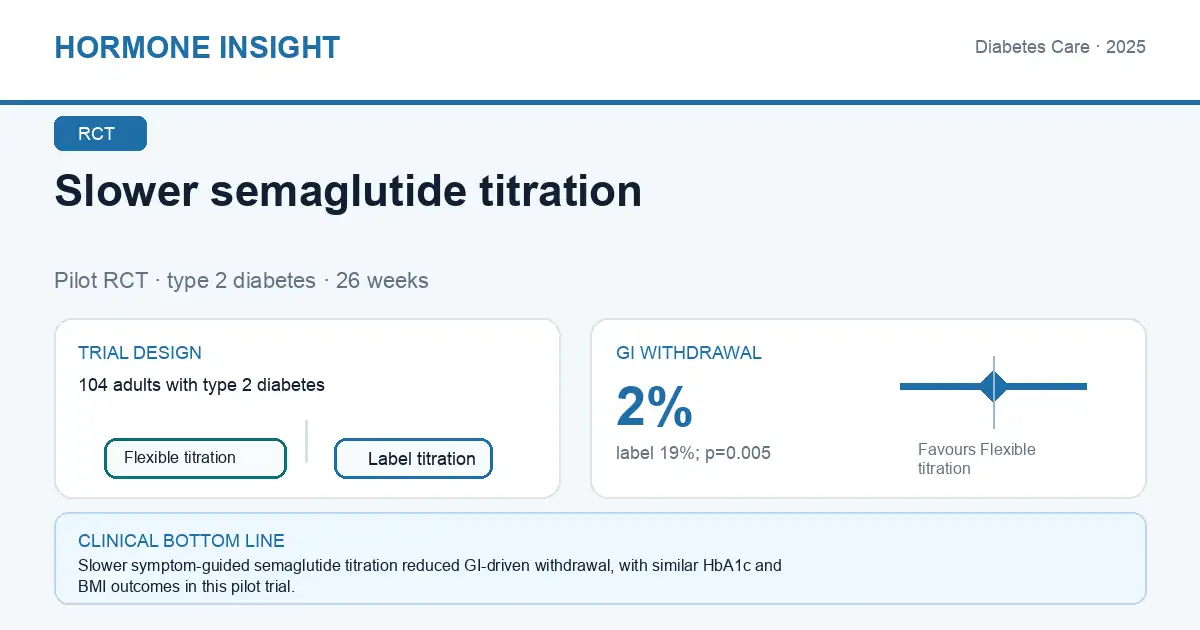Click the vertical reference line in the plot
1200x630 pixels.
coord(994,392)
